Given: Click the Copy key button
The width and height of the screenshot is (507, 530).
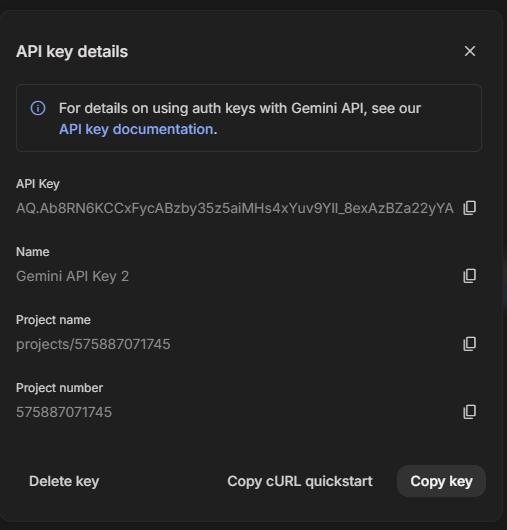Looking at the screenshot, I should pyautogui.click(x=441, y=481).
